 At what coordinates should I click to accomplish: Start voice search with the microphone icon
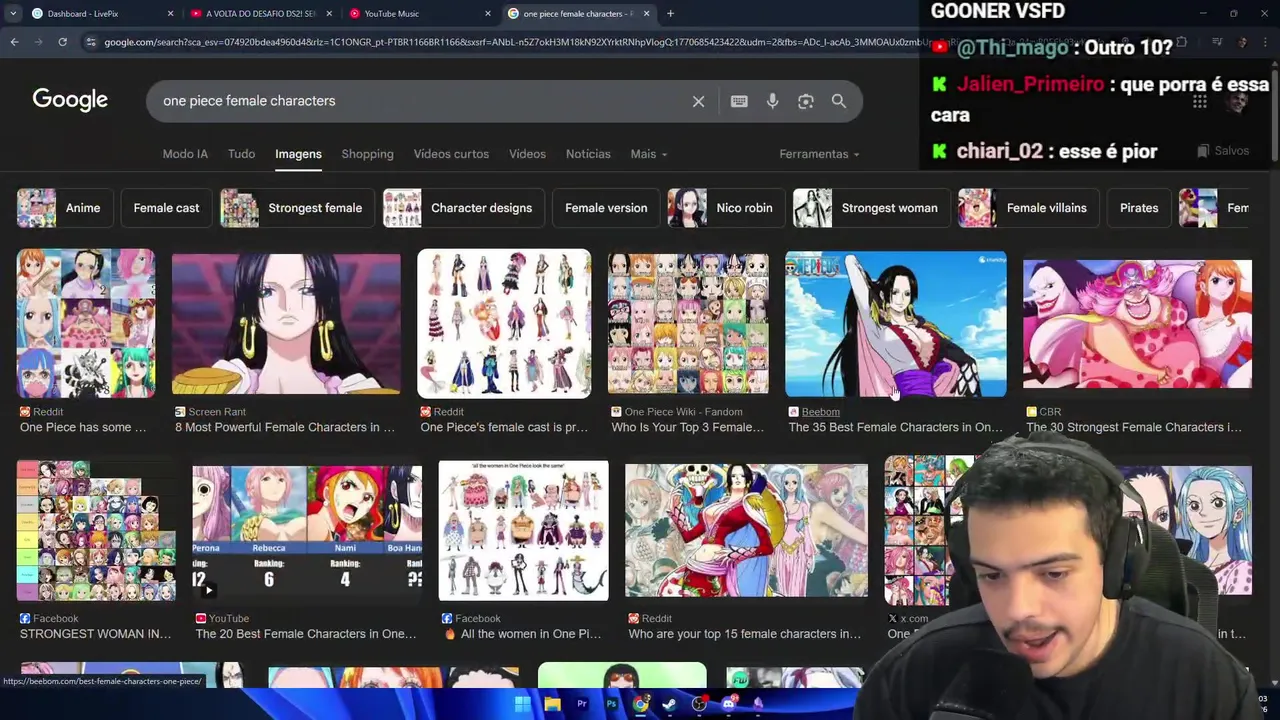(772, 101)
